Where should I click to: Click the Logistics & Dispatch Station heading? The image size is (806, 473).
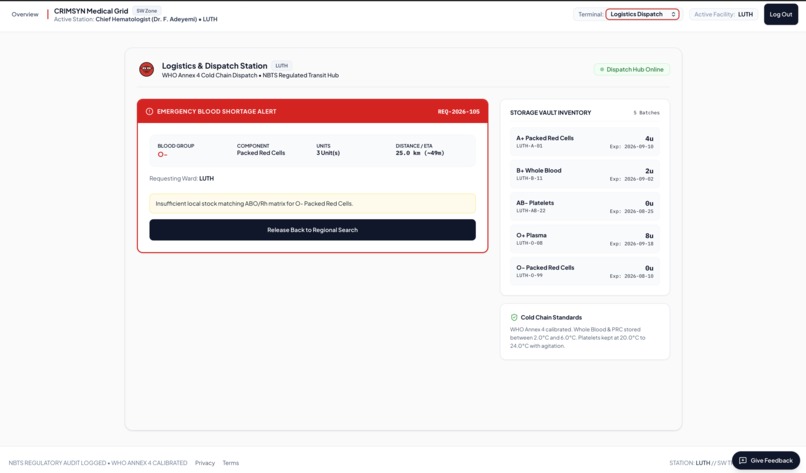(214, 66)
